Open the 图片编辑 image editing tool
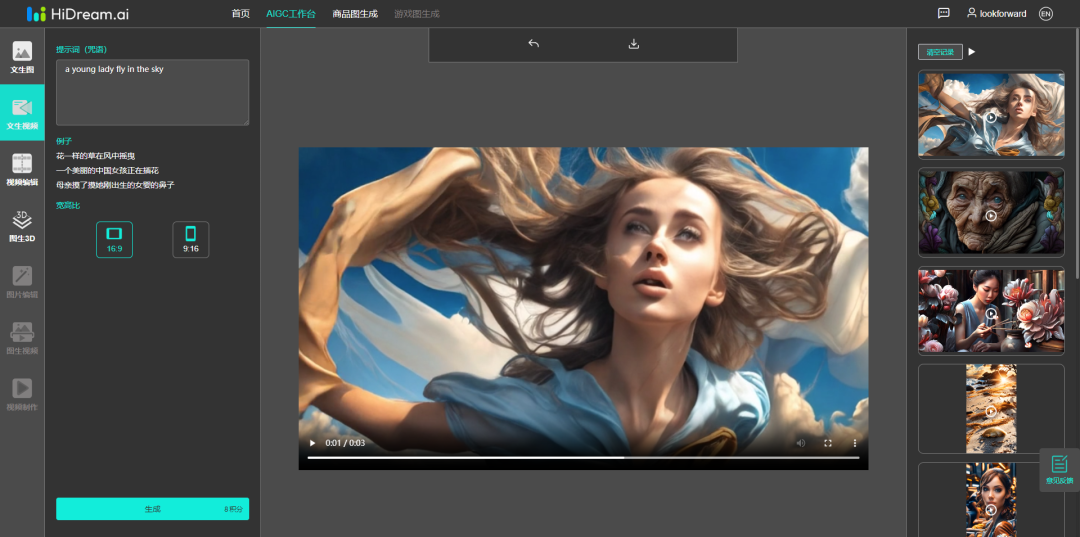The height and width of the screenshot is (537, 1080). (22, 282)
